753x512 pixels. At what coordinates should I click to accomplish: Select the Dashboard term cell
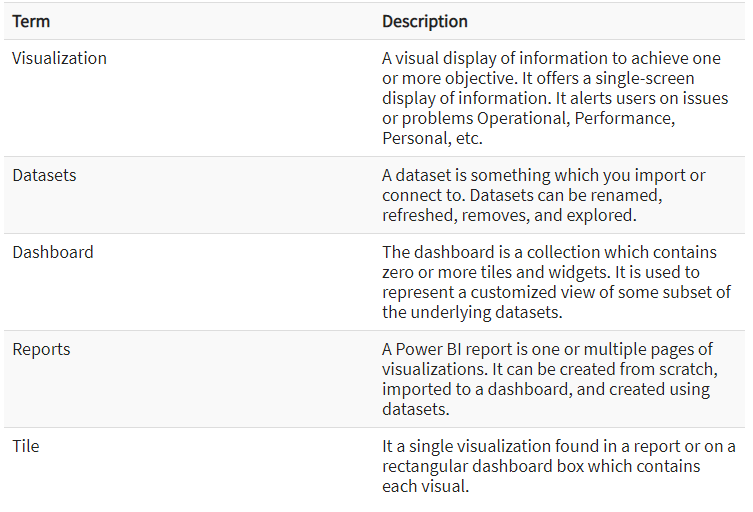[x=53, y=252]
